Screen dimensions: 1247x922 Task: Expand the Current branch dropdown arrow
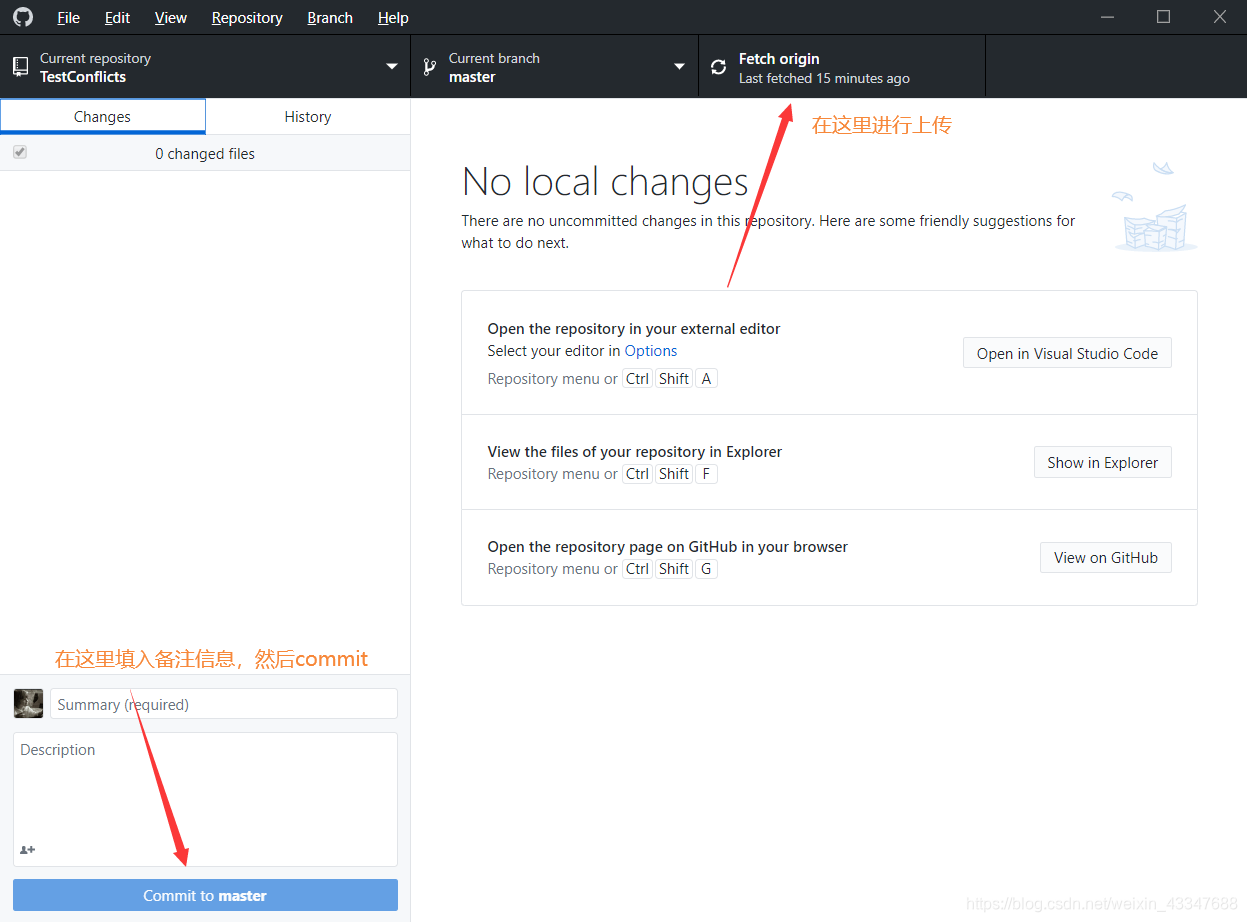680,67
